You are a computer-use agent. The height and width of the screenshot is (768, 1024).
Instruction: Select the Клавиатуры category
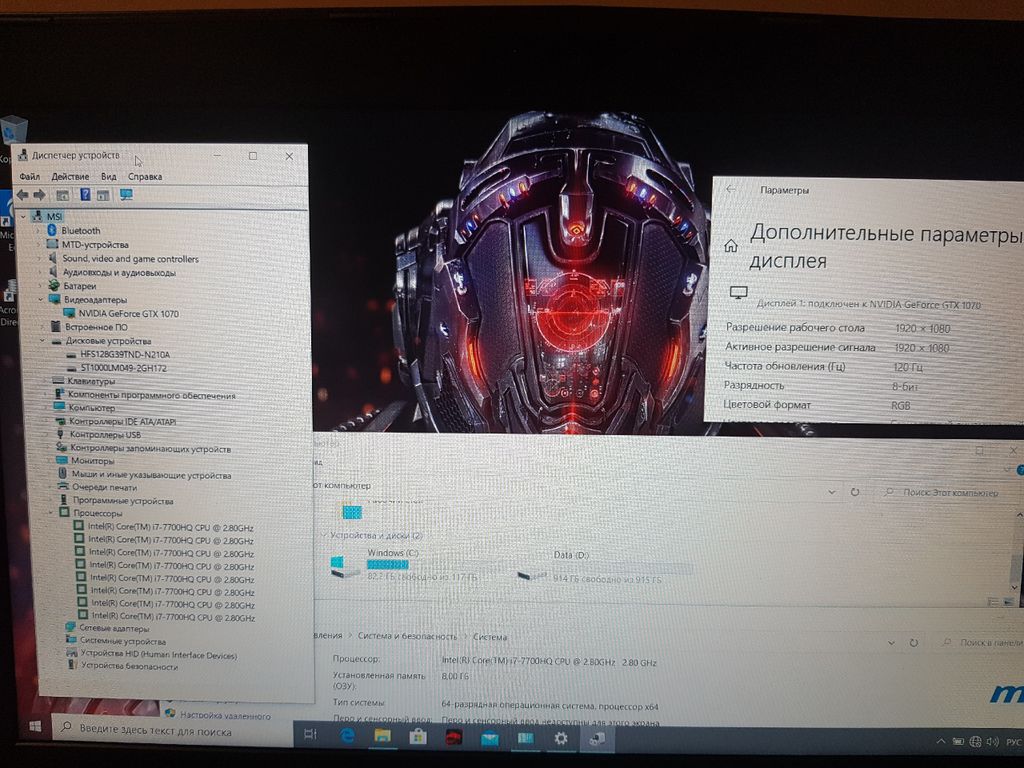[91, 381]
